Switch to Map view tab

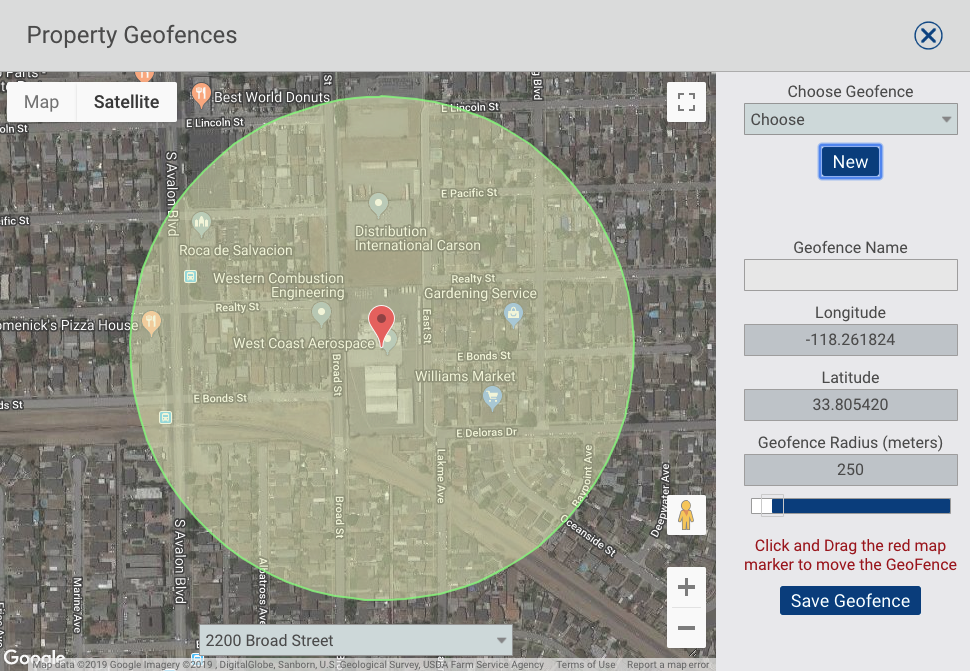coord(41,102)
